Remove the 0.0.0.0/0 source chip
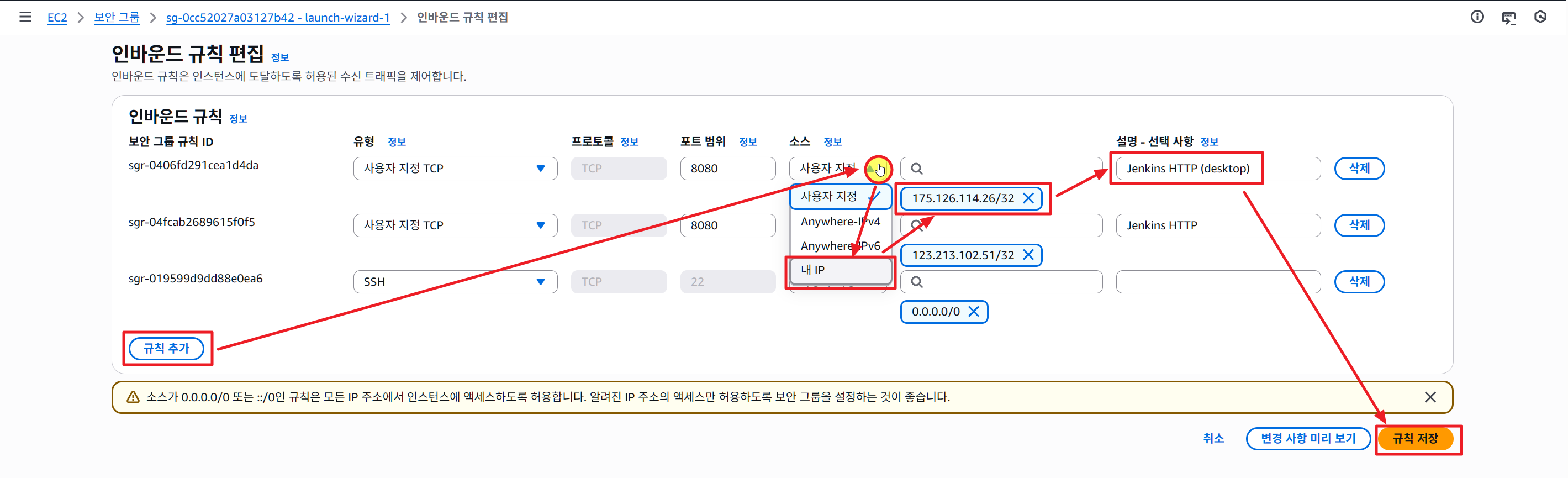Screen dimensions: 1568x478 click(973, 312)
